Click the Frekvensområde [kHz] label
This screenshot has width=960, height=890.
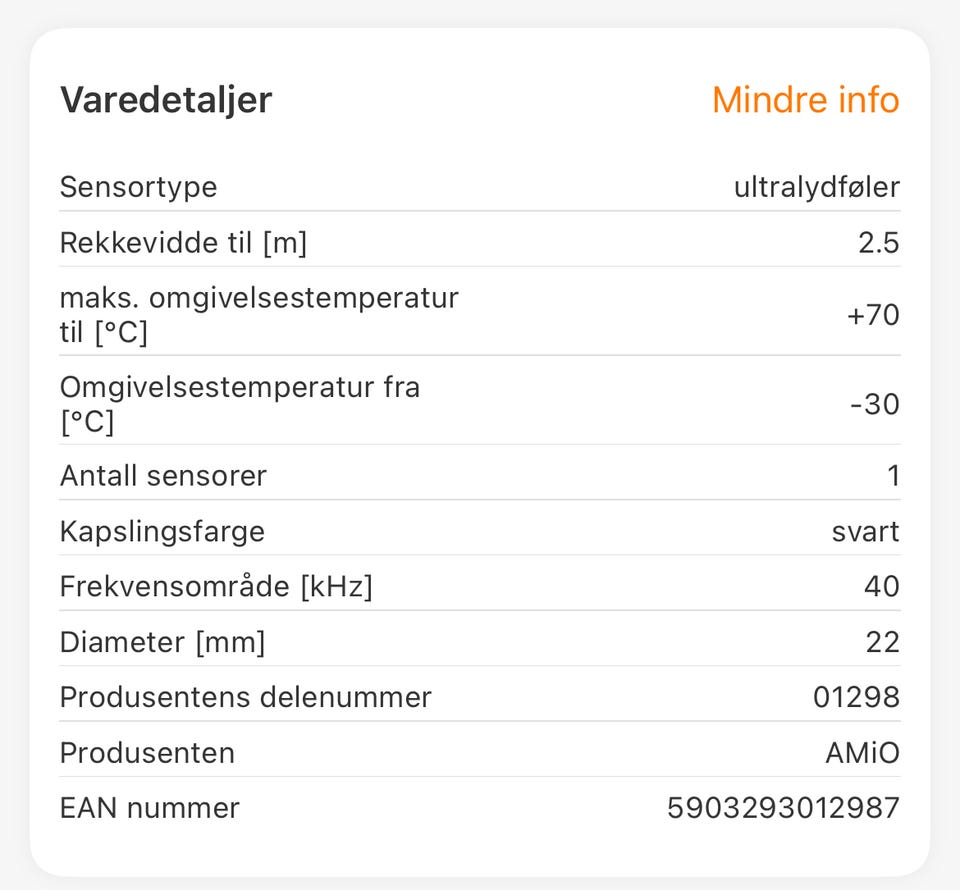(x=216, y=586)
